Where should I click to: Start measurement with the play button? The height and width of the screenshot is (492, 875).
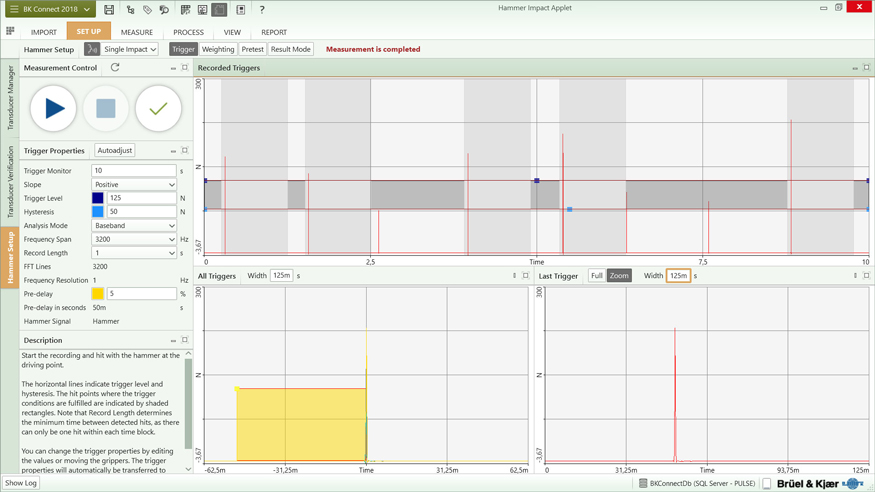click(54, 108)
